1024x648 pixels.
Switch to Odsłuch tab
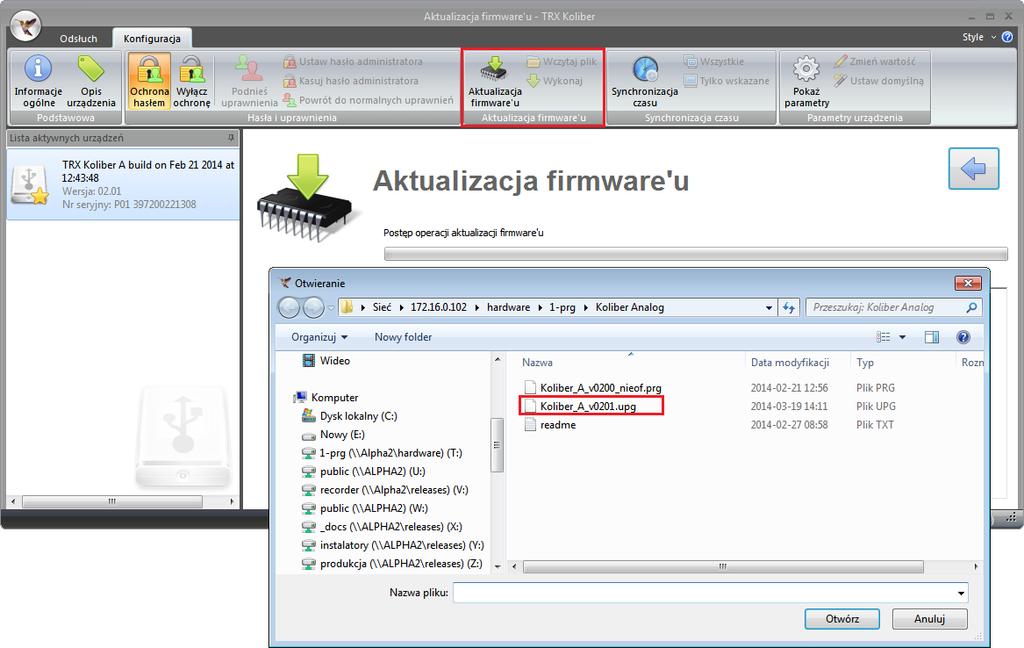78,39
